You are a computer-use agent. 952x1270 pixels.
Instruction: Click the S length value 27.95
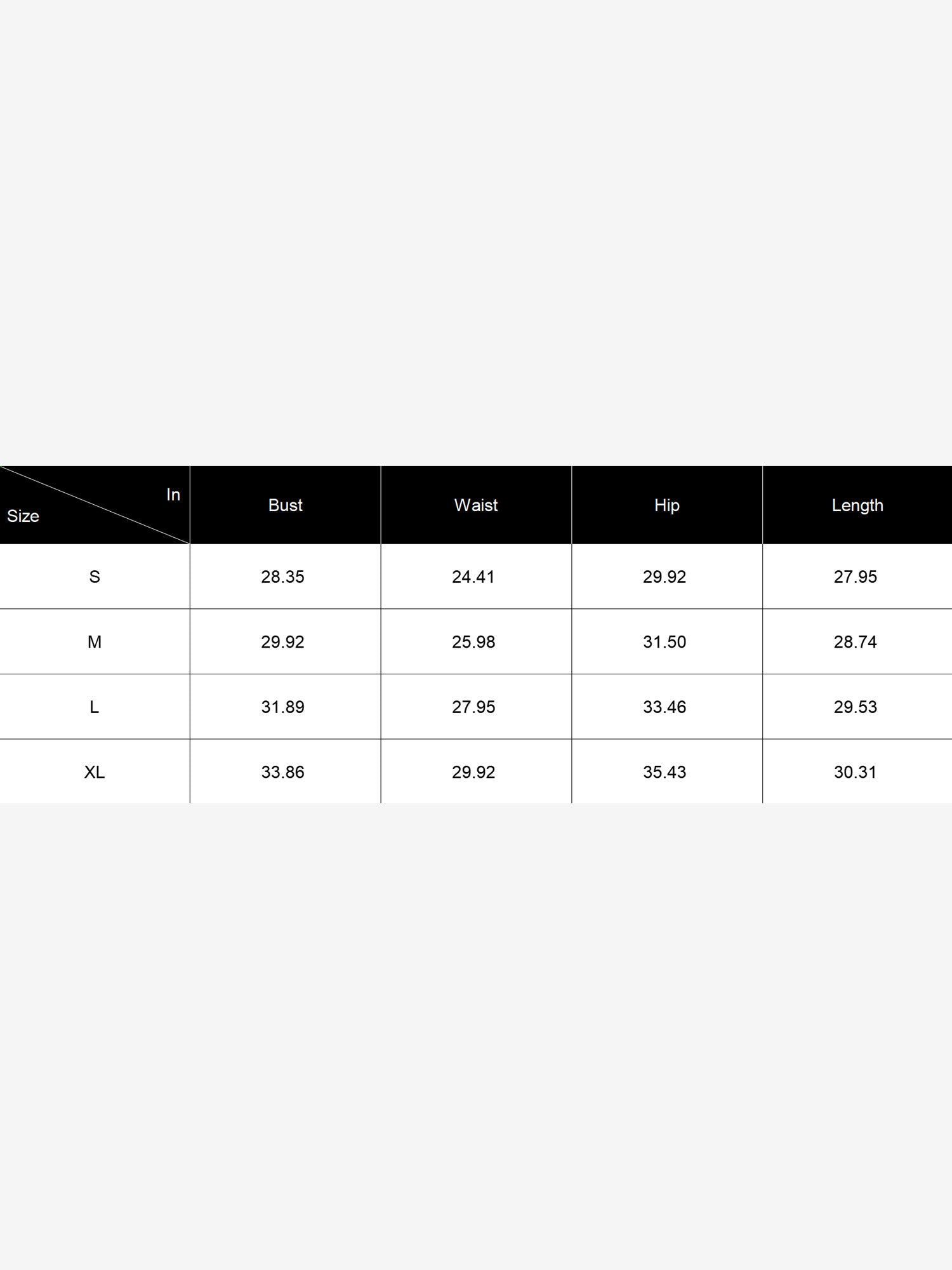point(856,577)
